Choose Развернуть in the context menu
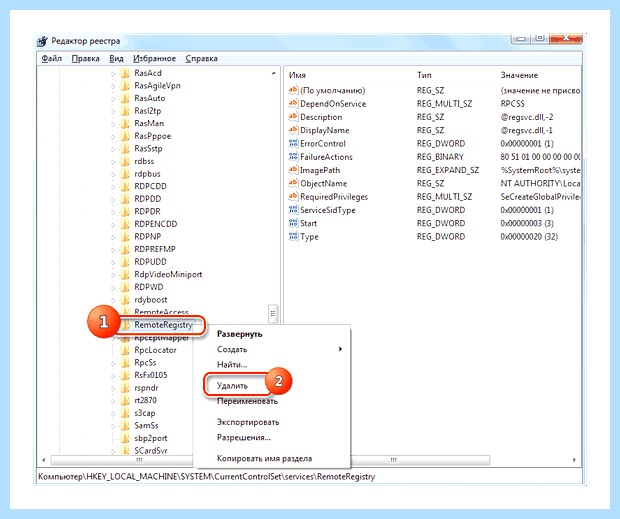The width and height of the screenshot is (620, 519). (240, 334)
